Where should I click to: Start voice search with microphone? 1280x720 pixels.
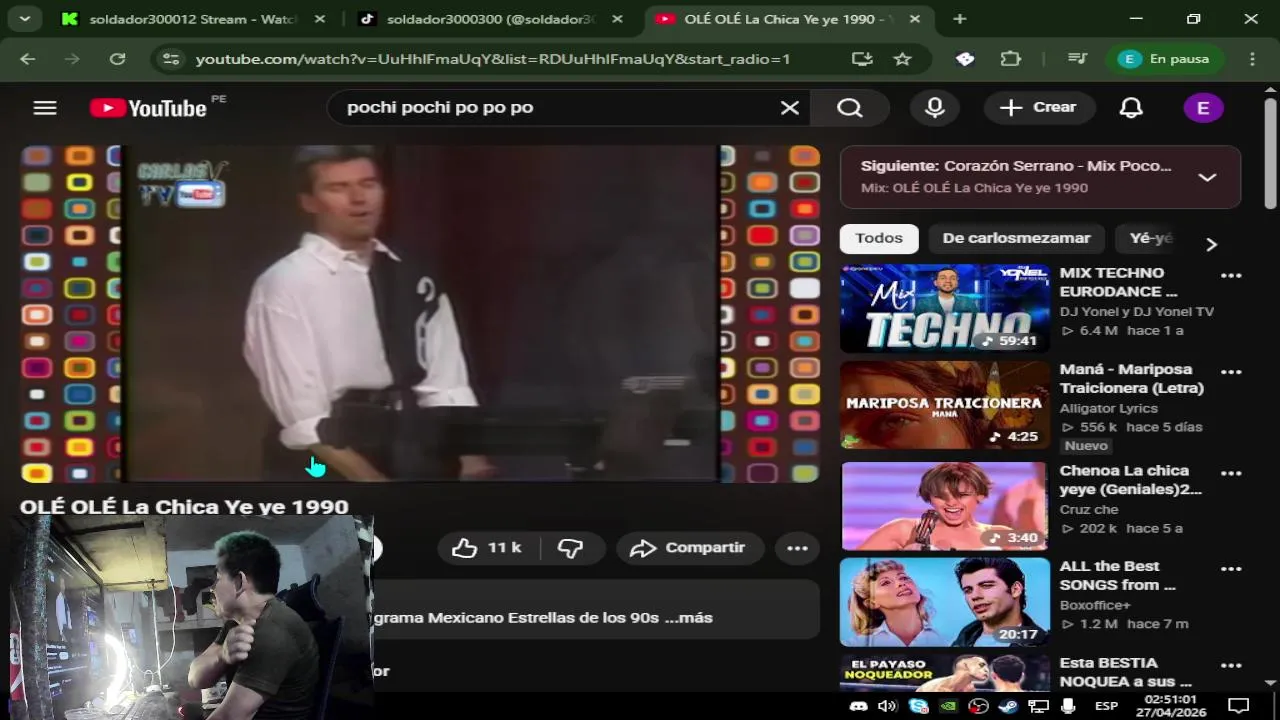tap(935, 108)
